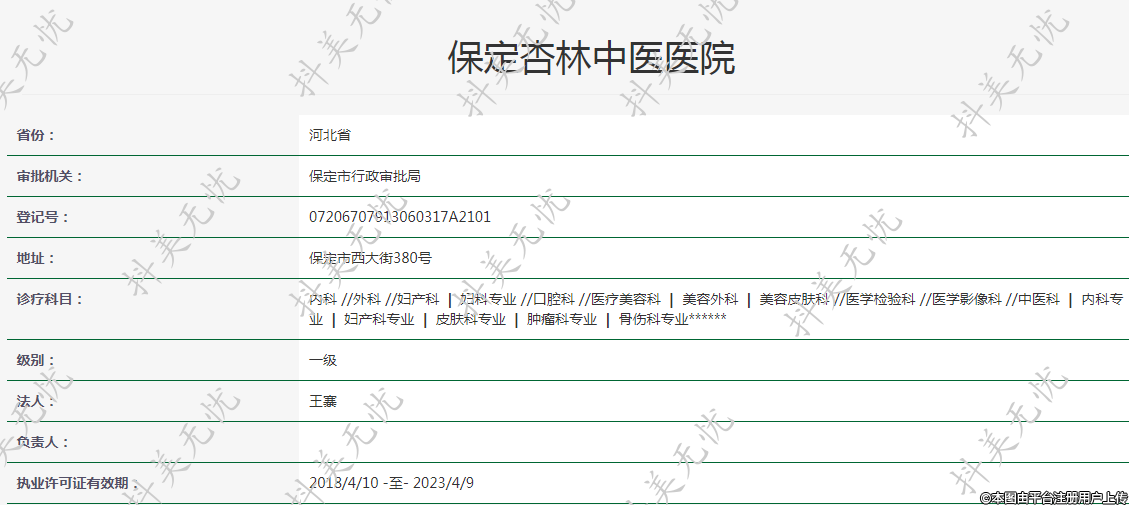1129x505 pixels.
Task: Click the 中医科 department entry
Action: [1039, 299]
